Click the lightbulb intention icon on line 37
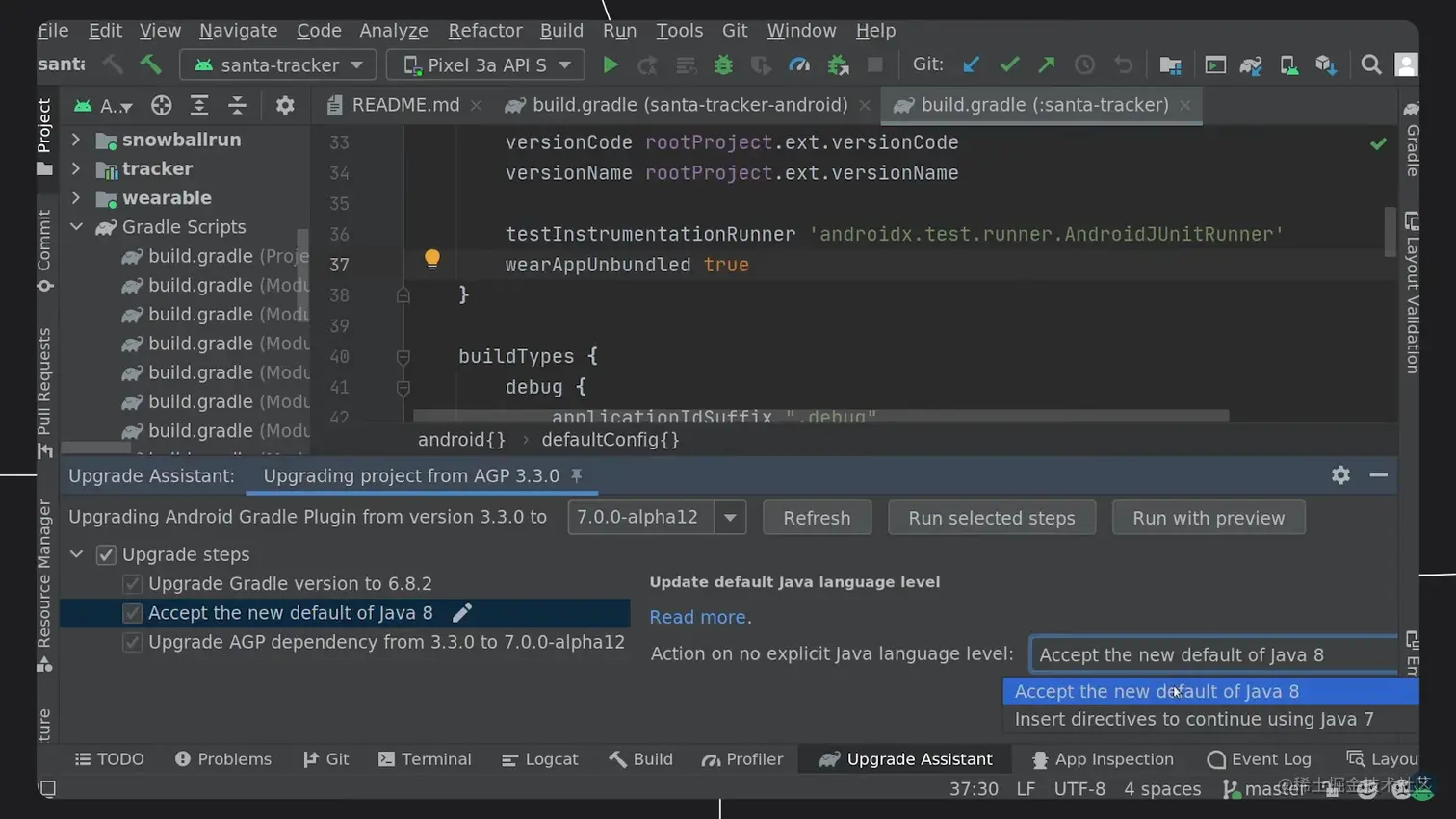 [432, 259]
